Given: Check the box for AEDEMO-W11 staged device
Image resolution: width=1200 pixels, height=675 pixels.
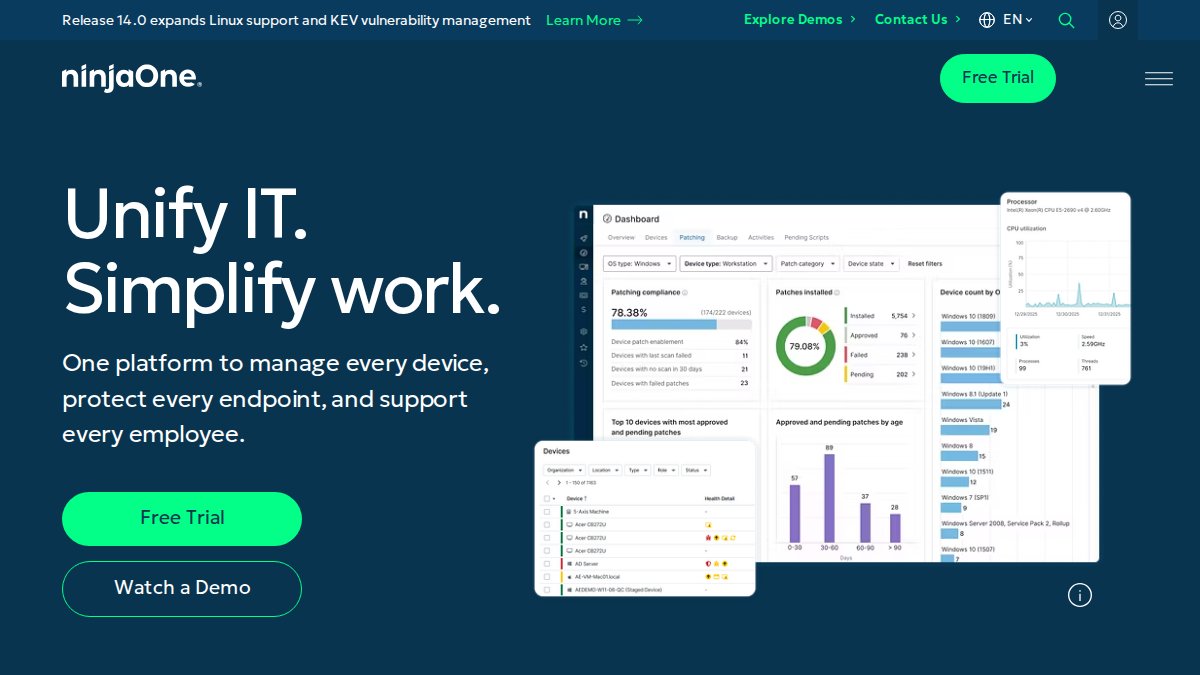Looking at the screenshot, I should (x=547, y=590).
